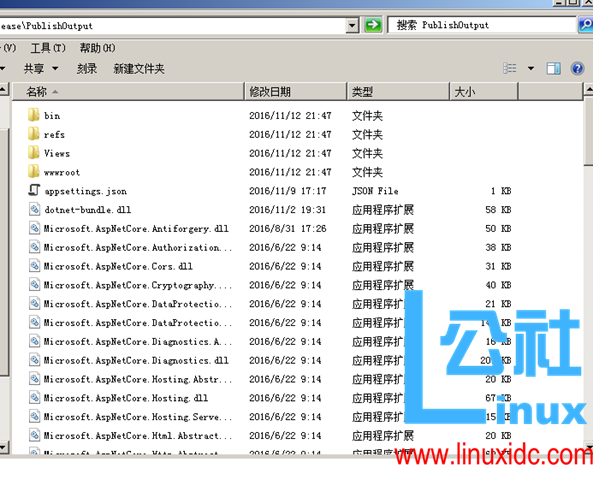Click the green Go arrow button
The height and width of the screenshot is (480, 593).
[373, 25]
